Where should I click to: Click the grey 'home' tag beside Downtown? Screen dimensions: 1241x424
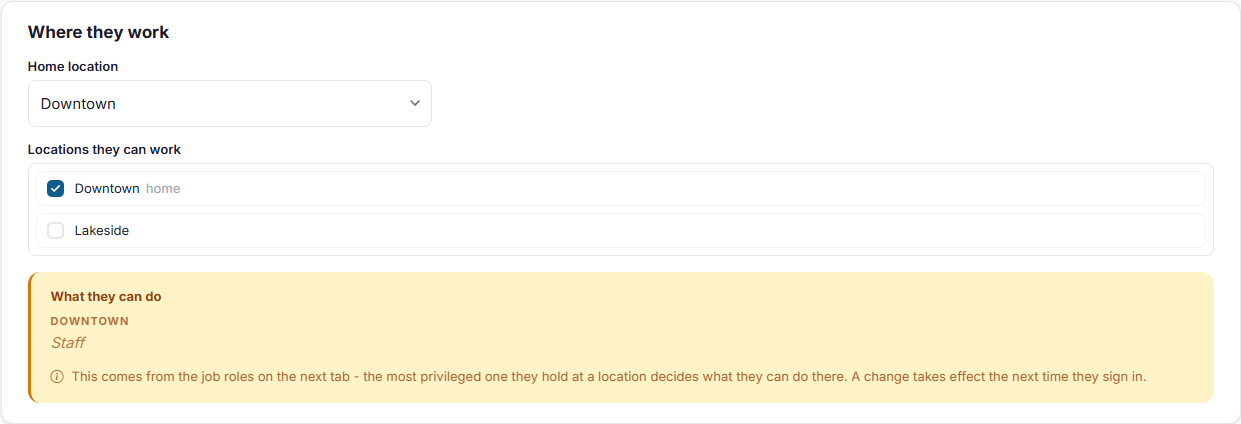tap(163, 188)
